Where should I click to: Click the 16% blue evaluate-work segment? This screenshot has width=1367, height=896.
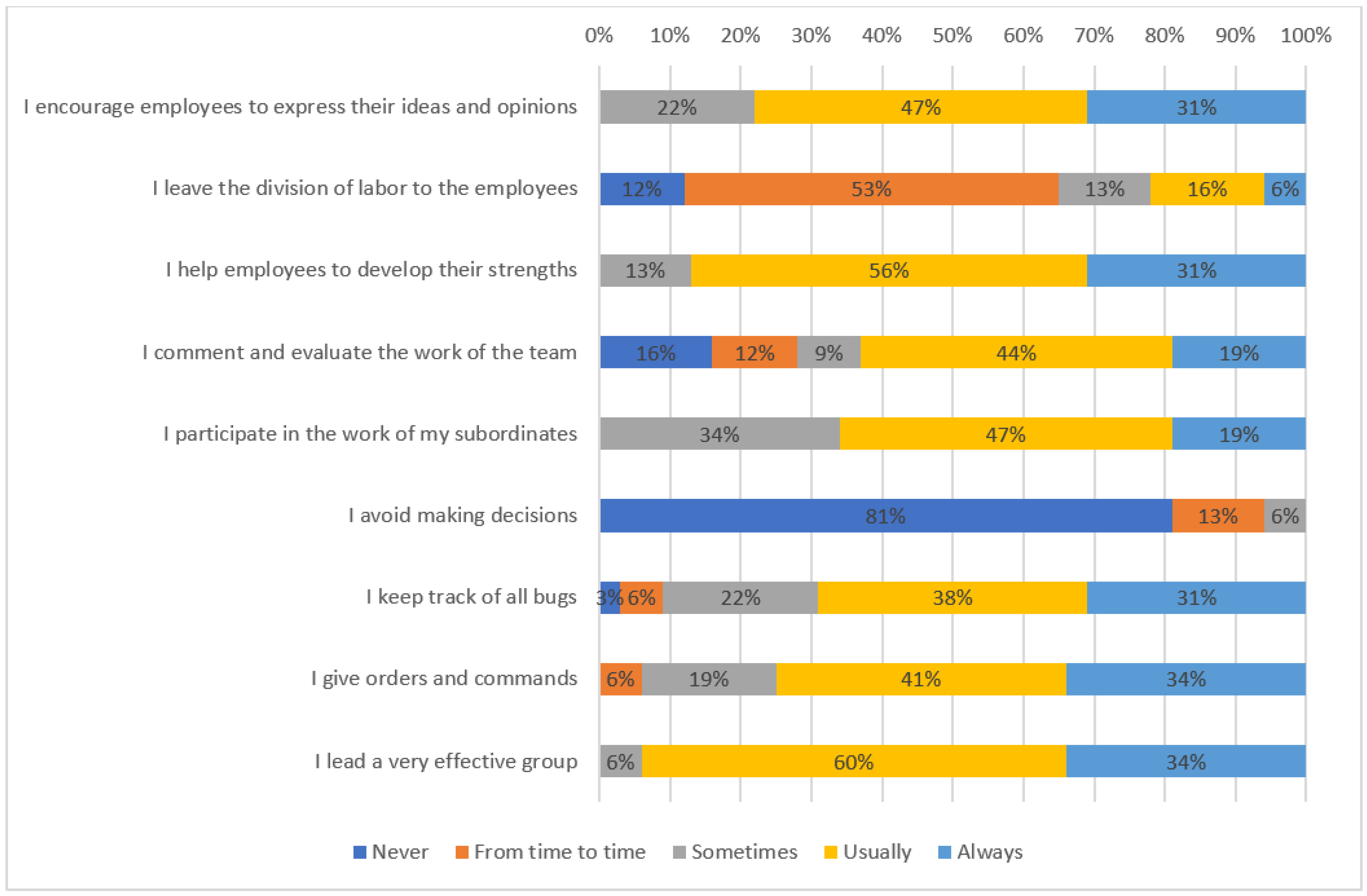click(656, 352)
